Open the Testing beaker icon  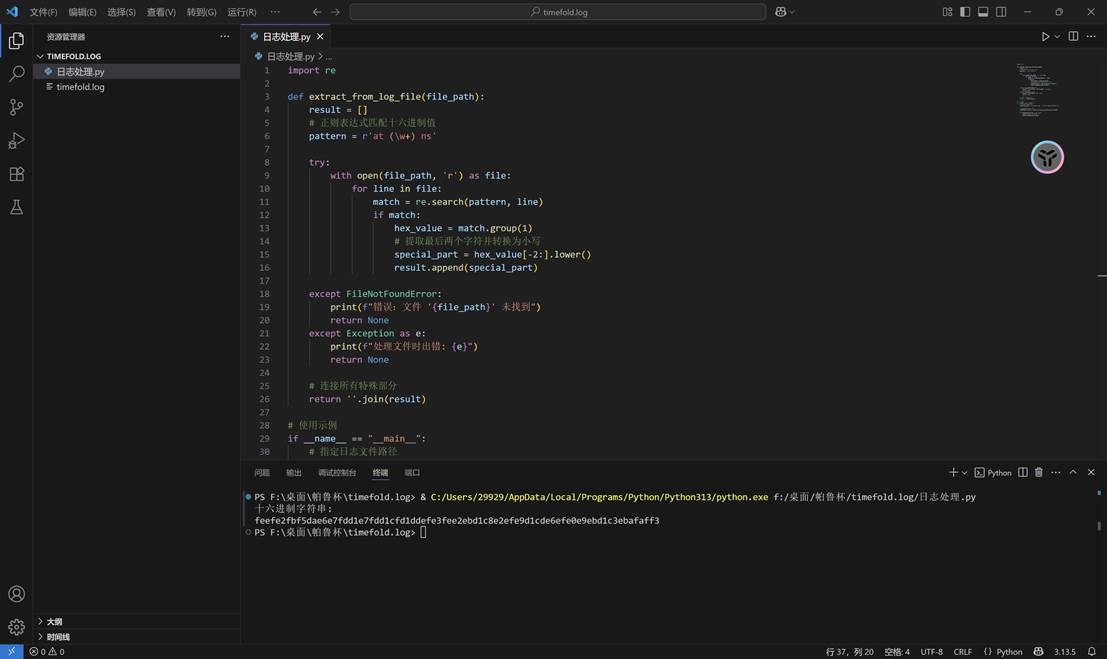point(16,206)
